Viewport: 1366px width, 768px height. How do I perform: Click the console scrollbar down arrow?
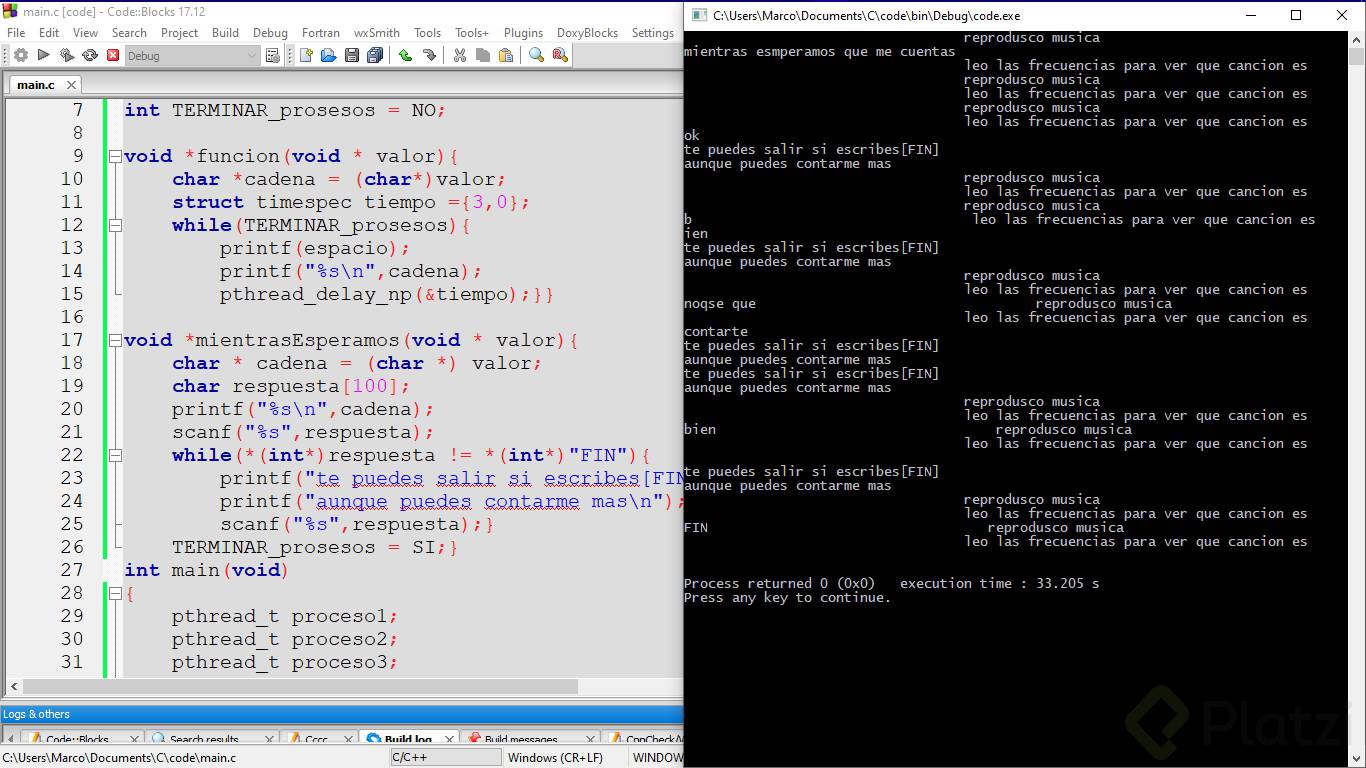(1356, 759)
